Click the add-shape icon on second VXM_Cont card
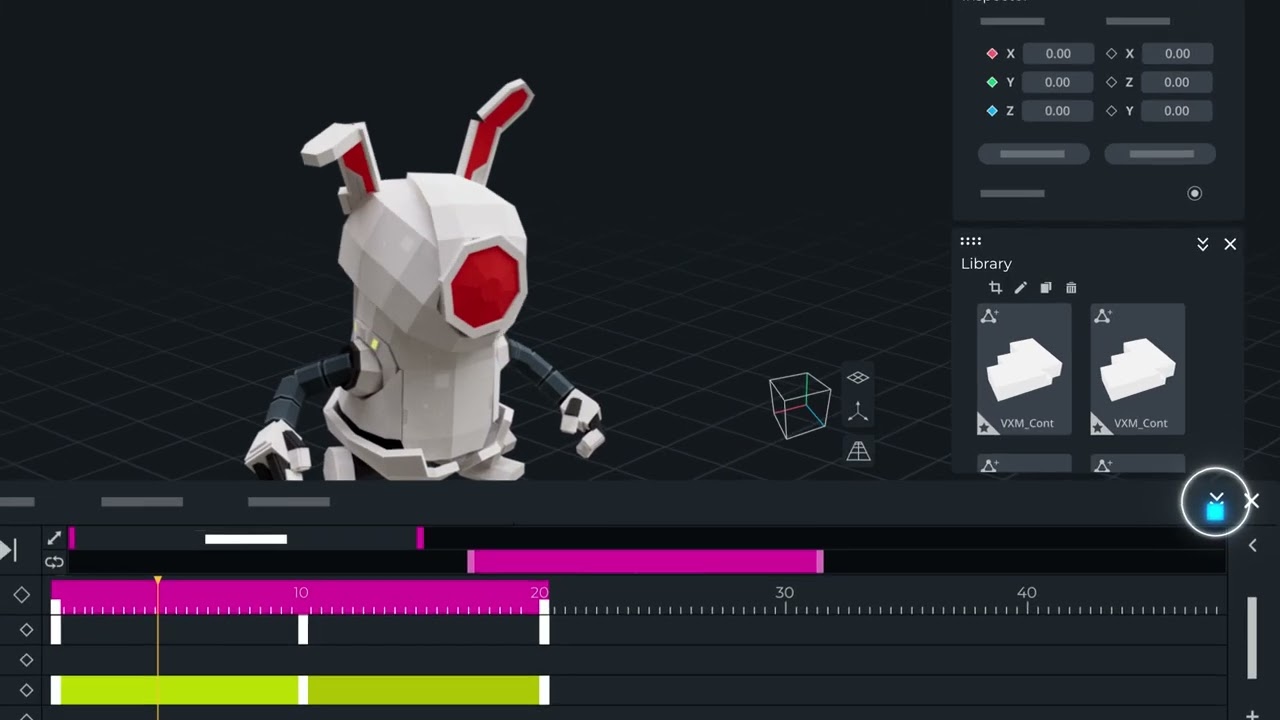 [1103, 316]
